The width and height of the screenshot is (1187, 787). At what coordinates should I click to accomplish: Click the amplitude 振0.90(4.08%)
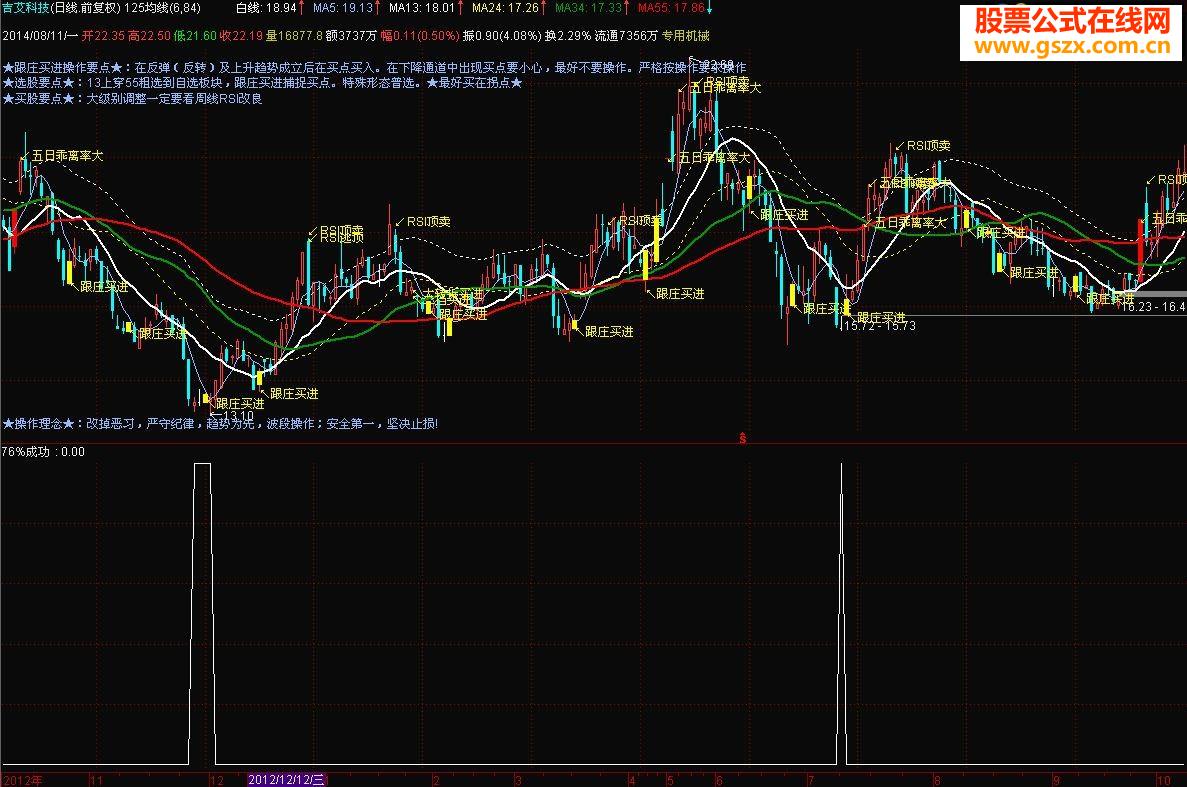tap(502, 36)
